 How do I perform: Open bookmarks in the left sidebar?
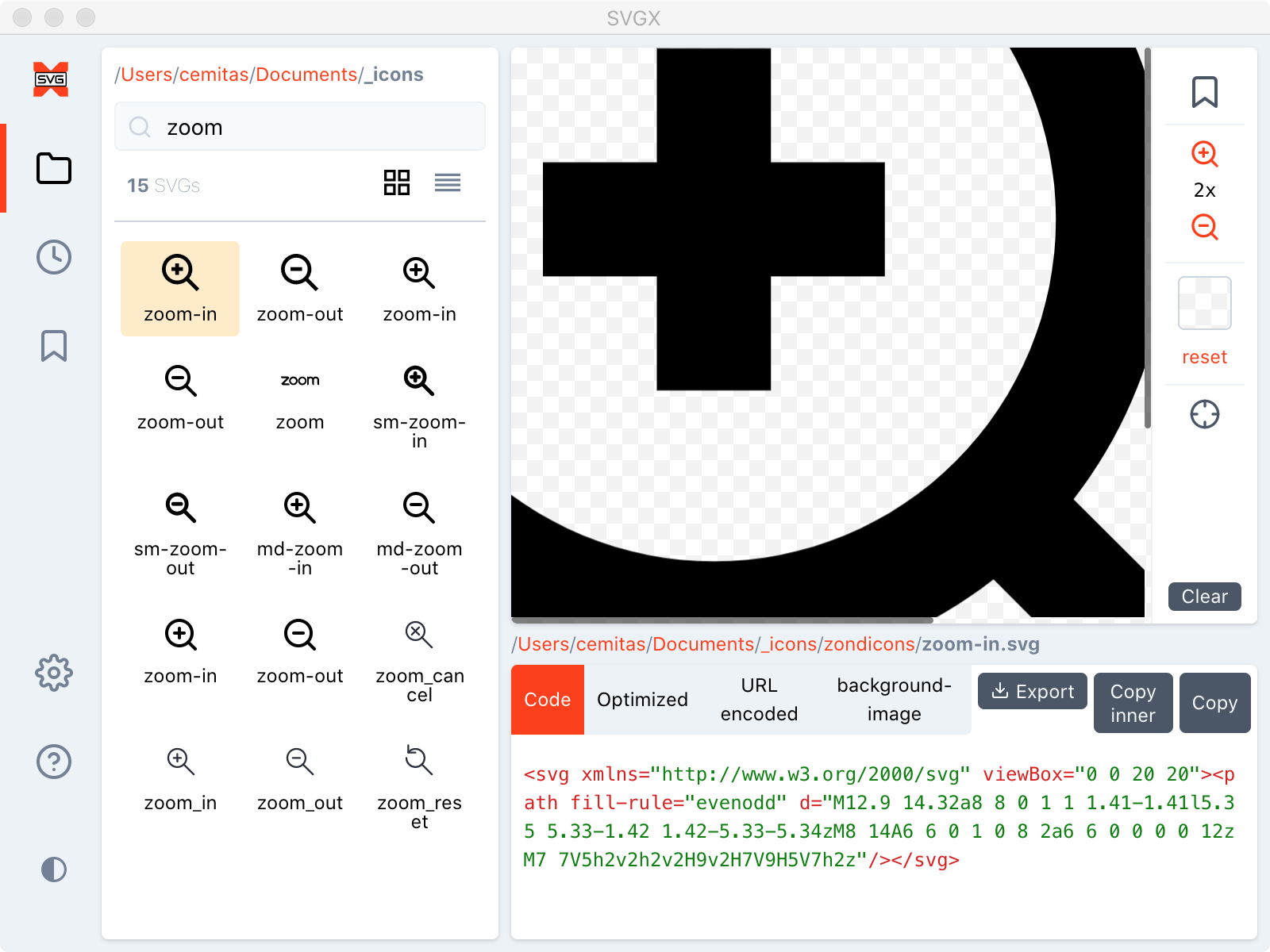click(x=54, y=346)
